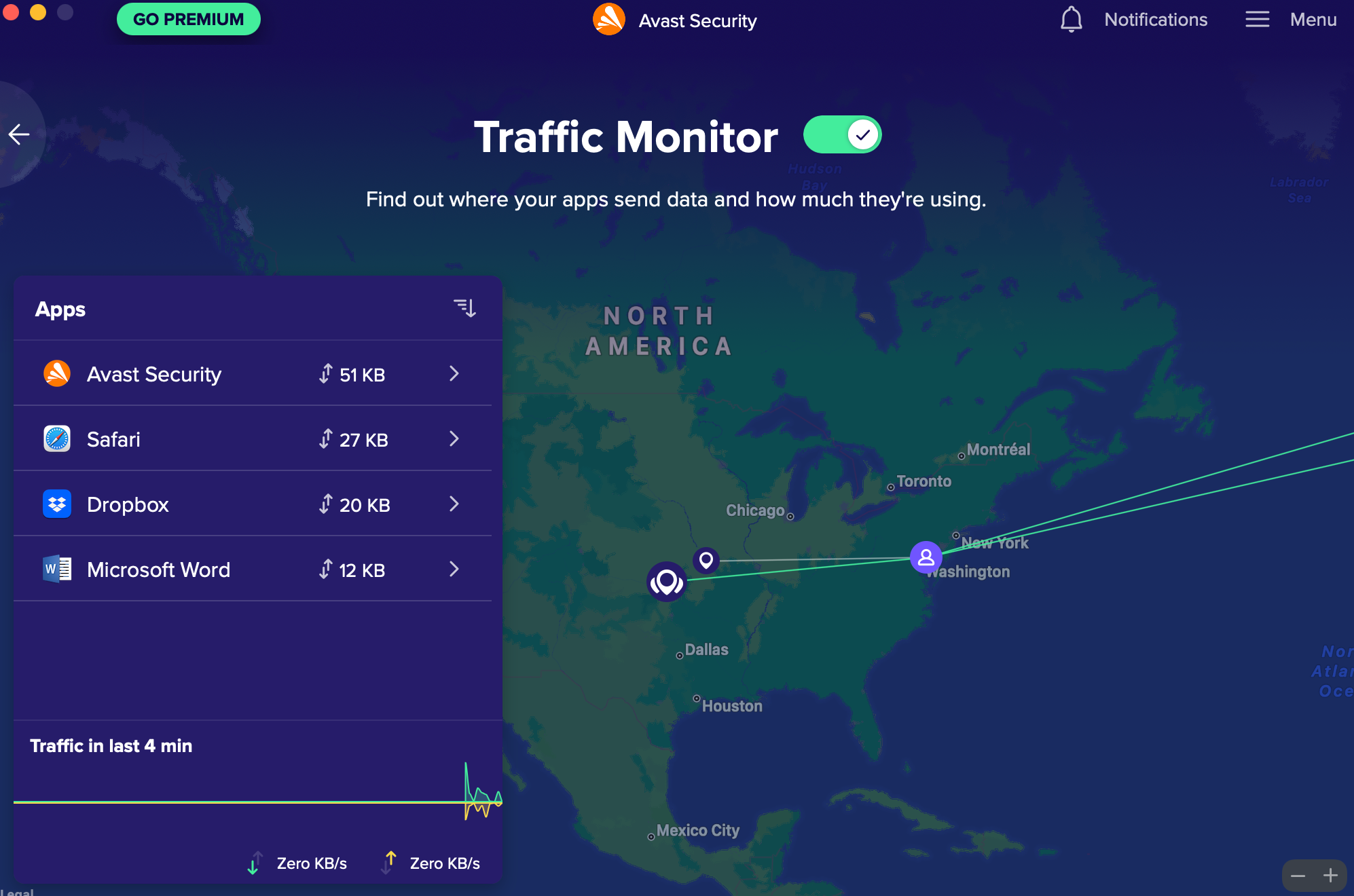Viewport: 1354px width, 896px height.
Task: Click the Dropbox app icon
Action: [x=56, y=503]
